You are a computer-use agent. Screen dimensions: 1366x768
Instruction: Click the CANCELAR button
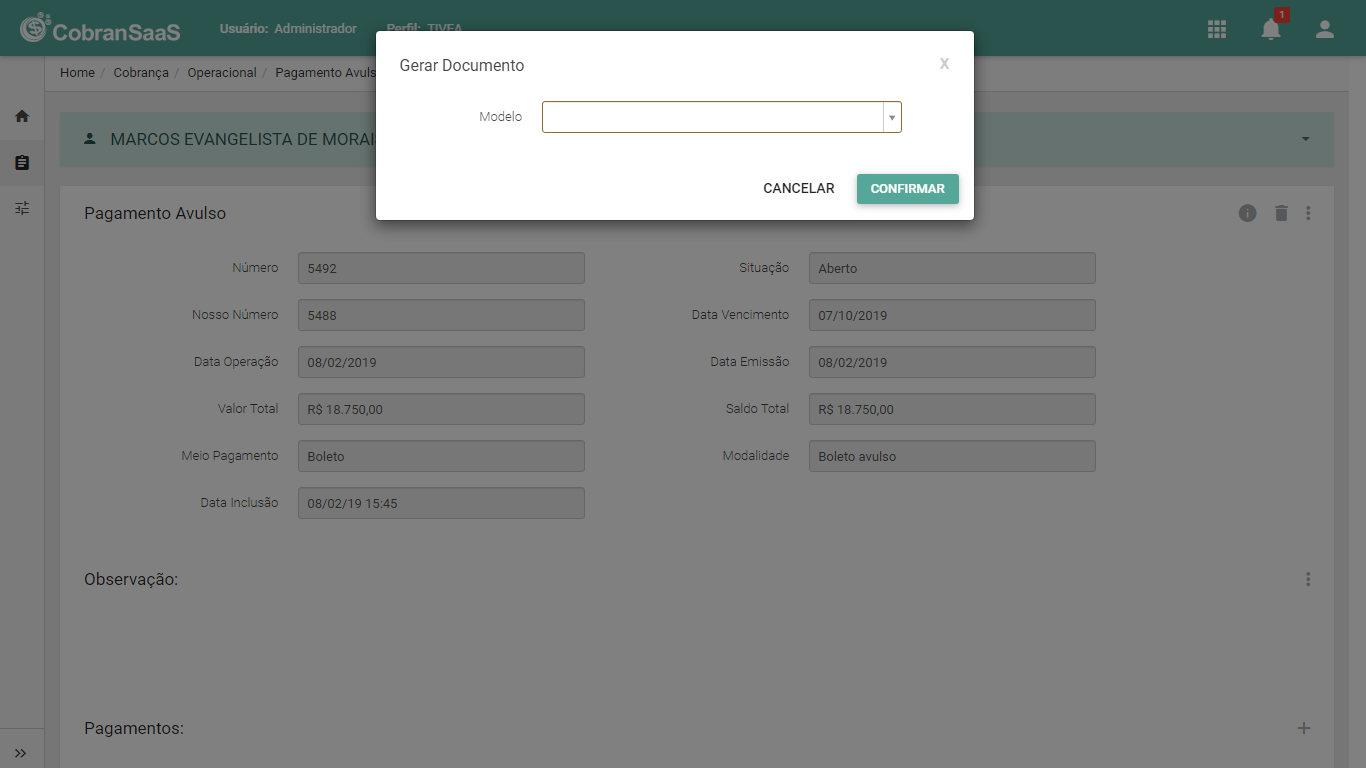pyautogui.click(x=799, y=189)
